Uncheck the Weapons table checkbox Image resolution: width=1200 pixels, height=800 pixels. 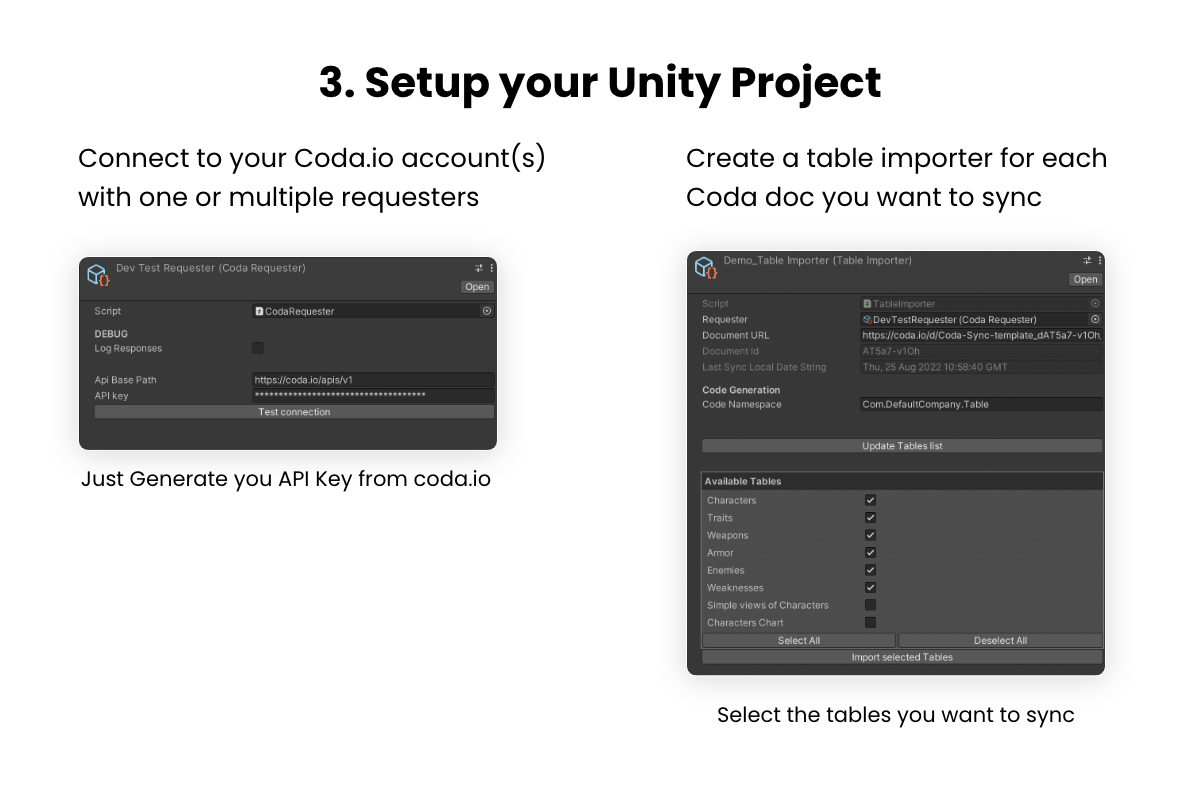pos(870,535)
